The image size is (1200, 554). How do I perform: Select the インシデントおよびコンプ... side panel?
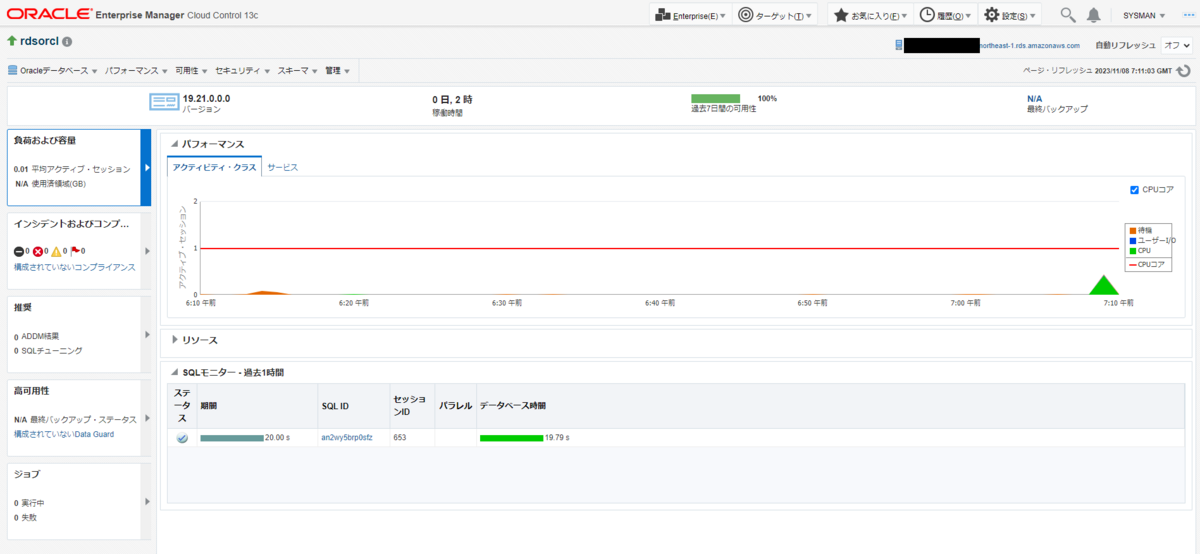[x=74, y=251]
